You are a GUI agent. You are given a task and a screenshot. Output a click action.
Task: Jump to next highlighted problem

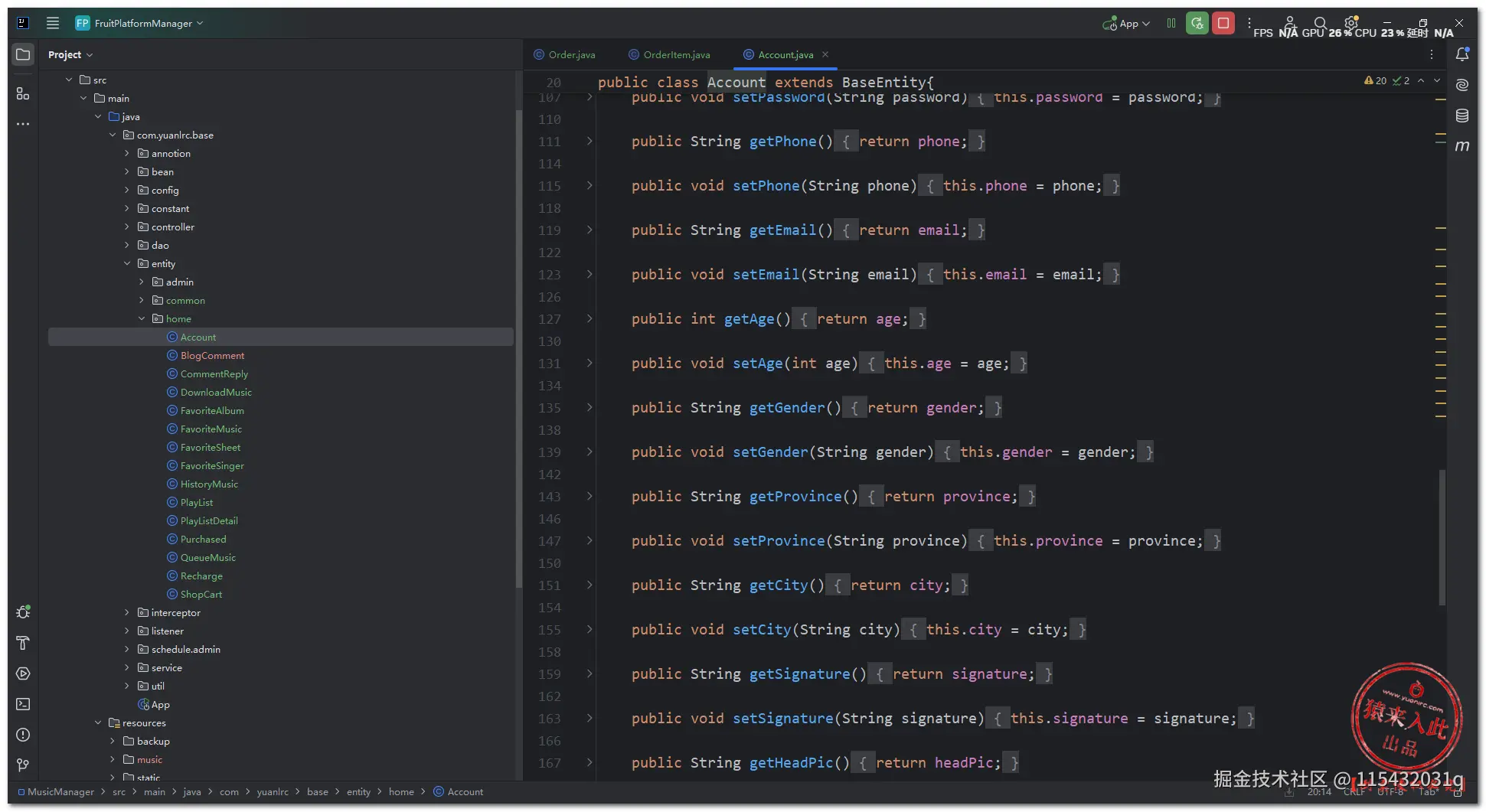[1437, 80]
